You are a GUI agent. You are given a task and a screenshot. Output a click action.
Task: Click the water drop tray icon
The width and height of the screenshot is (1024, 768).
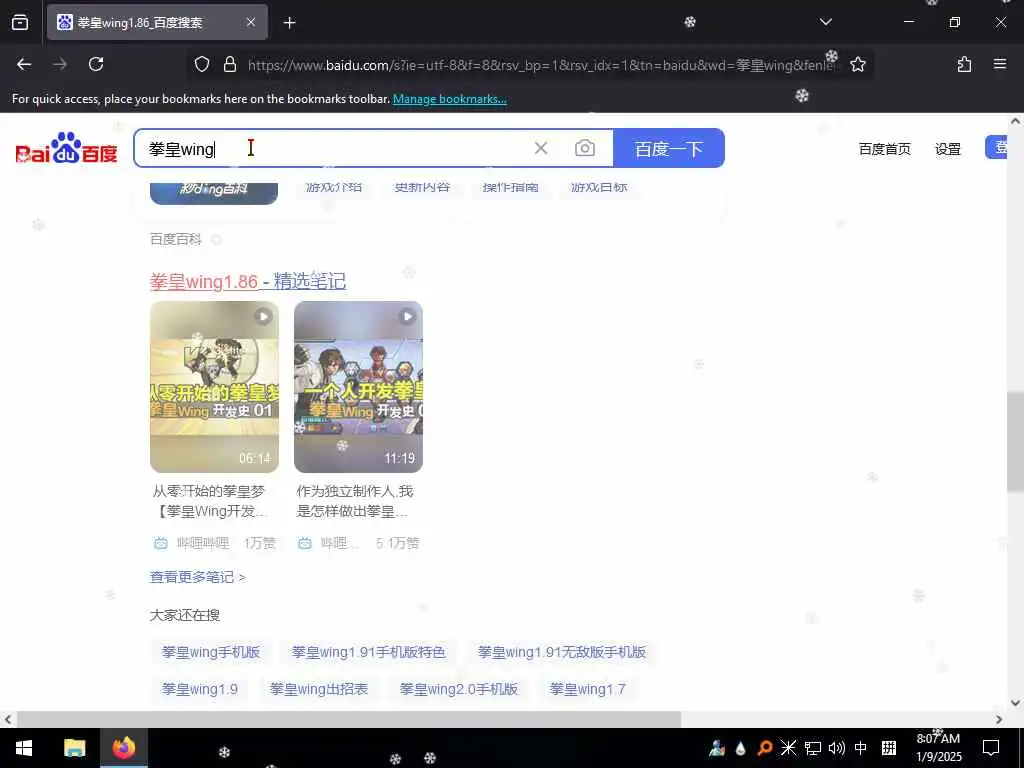coord(740,748)
